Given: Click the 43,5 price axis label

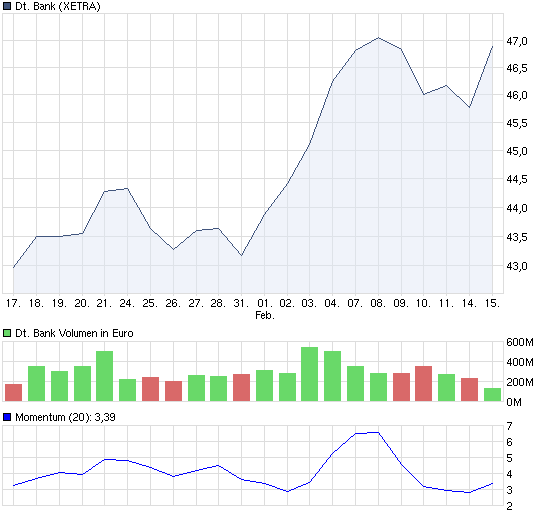Looking at the screenshot, I should point(517,237).
